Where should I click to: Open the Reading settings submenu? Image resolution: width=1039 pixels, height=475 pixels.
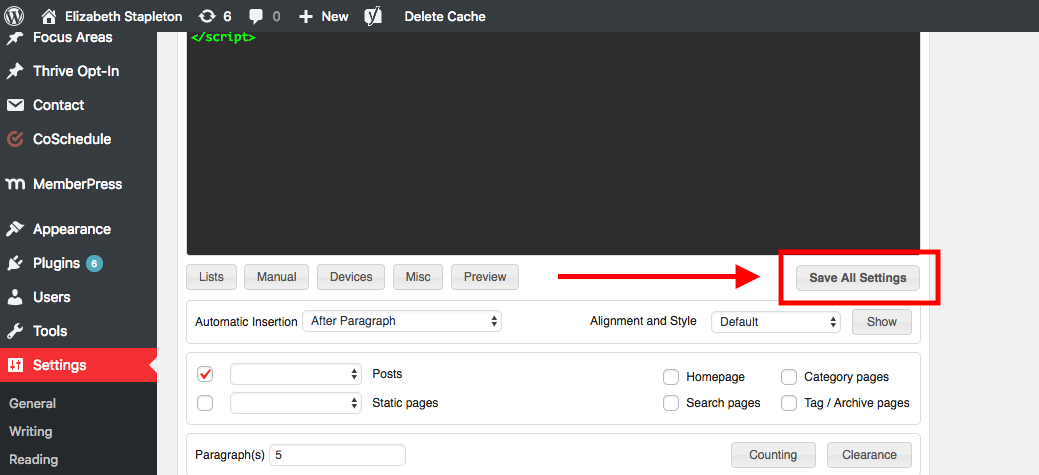34,459
